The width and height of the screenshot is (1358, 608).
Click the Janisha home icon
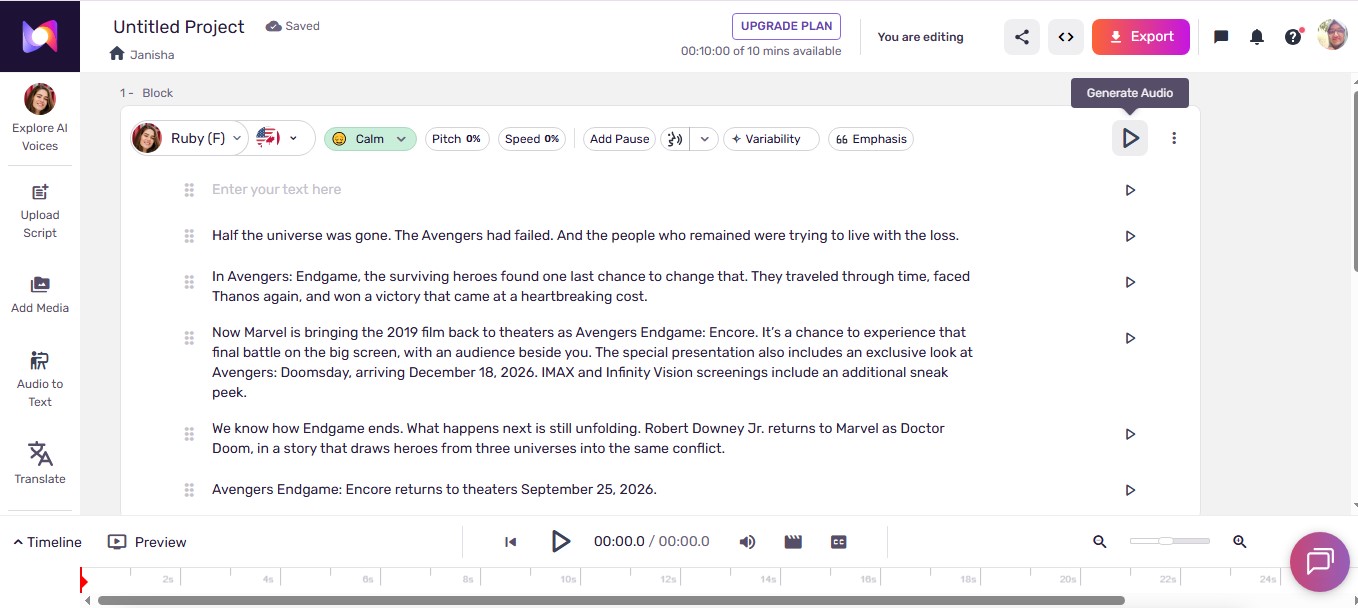117,54
